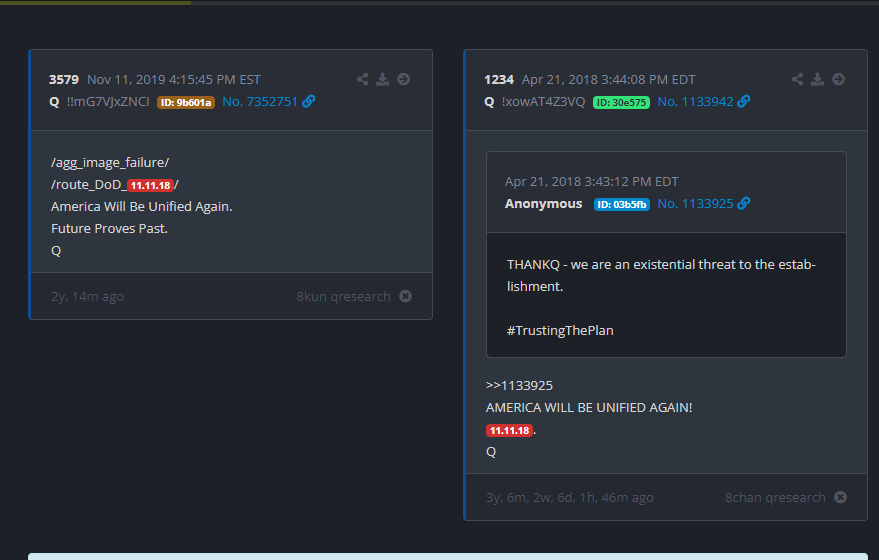The height and width of the screenshot is (560, 879).
Task: Open post link No. 7352751
Action: 260,101
